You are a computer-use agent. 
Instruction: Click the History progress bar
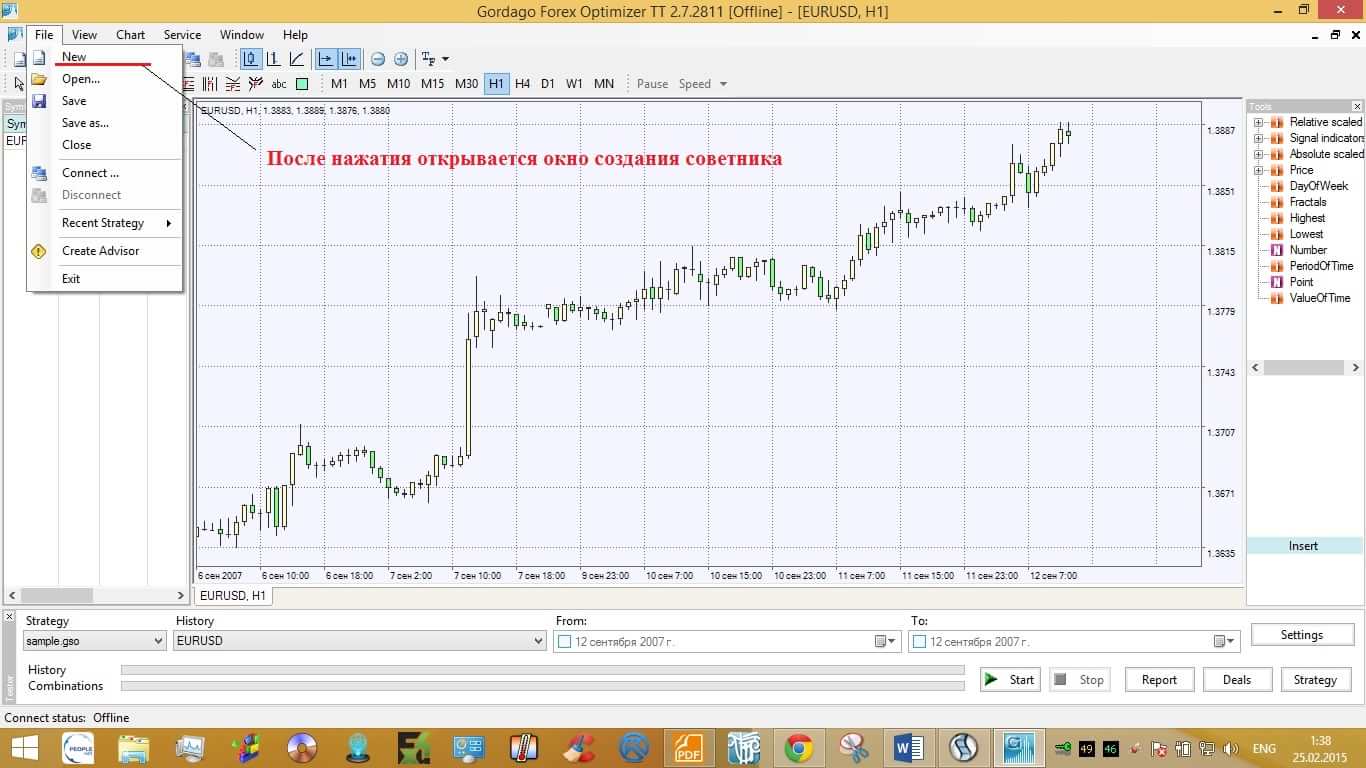point(543,670)
